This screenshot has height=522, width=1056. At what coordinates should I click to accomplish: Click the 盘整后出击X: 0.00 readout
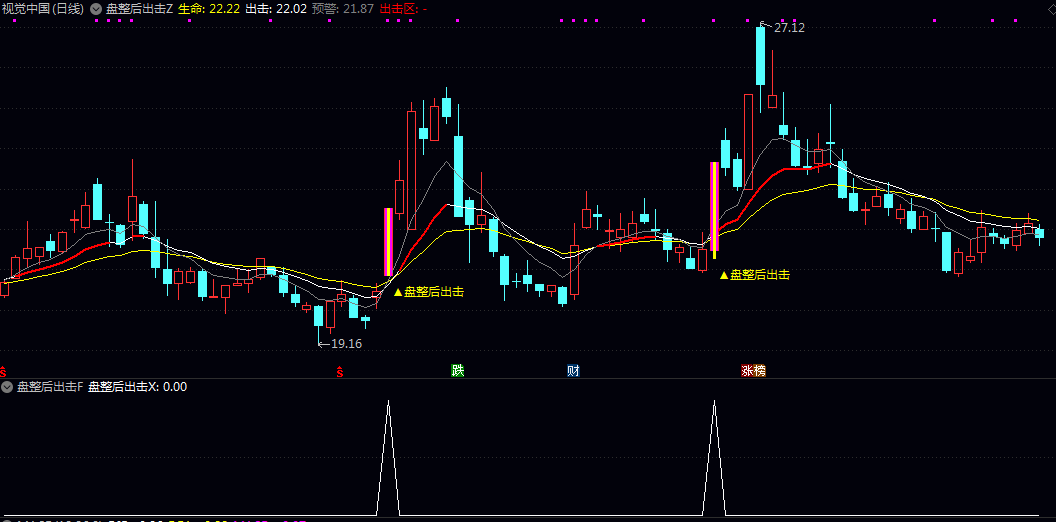(x=138, y=387)
